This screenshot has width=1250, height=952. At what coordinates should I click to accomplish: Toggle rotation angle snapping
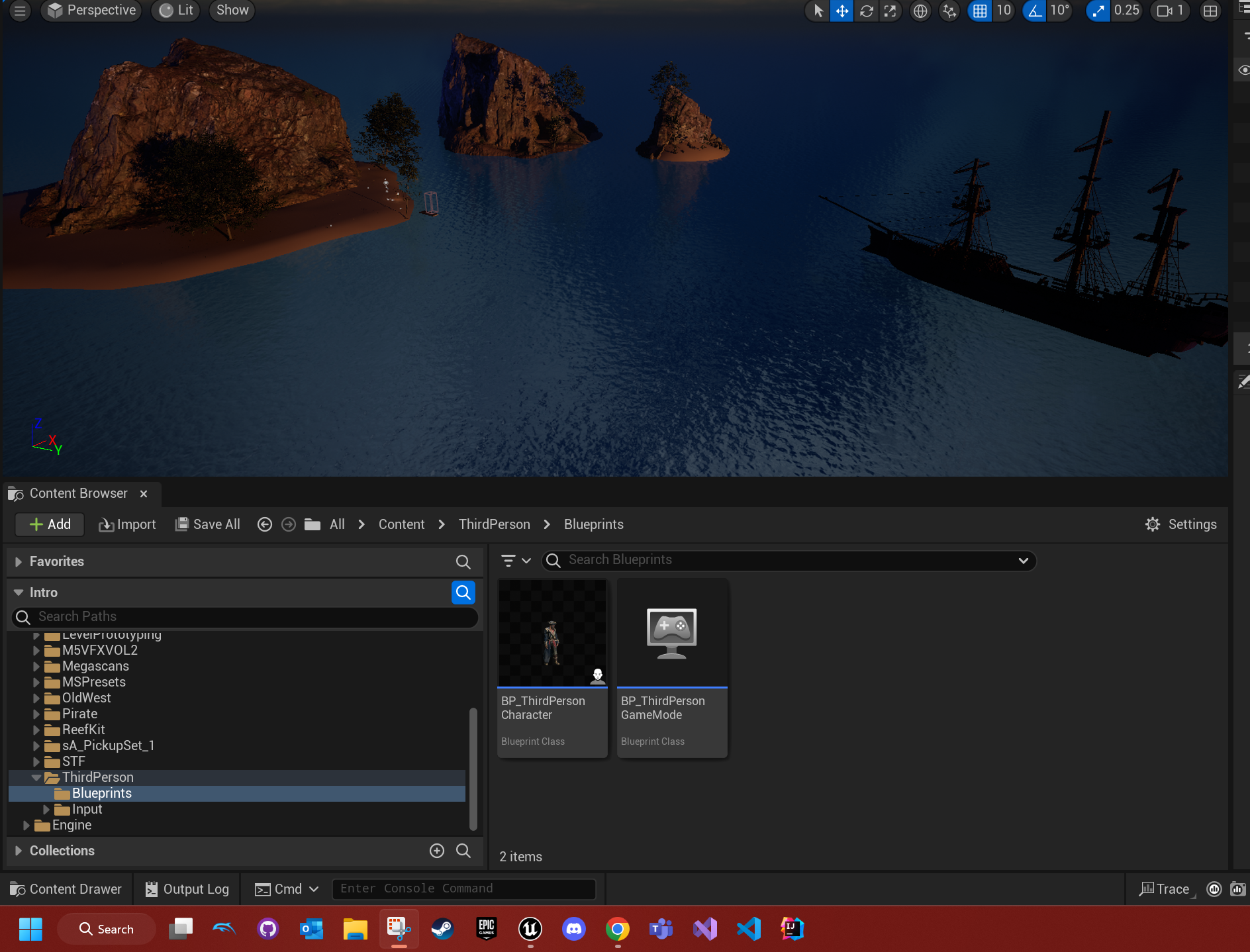(1034, 11)
